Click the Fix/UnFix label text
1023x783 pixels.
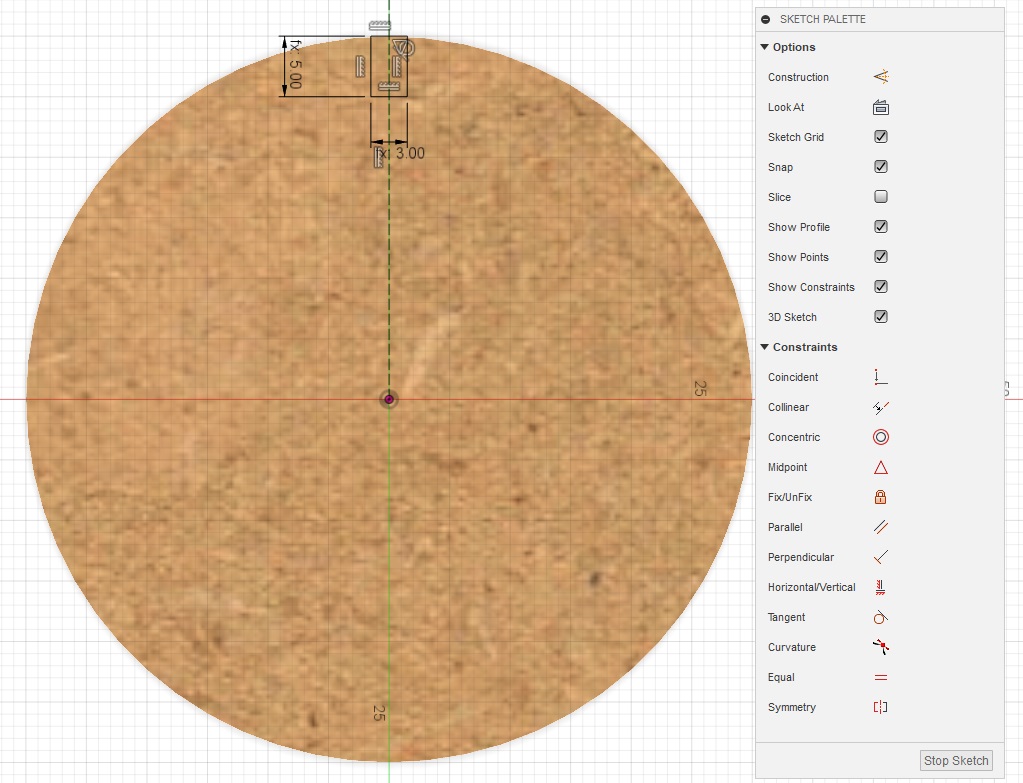(x=789, y=497)
